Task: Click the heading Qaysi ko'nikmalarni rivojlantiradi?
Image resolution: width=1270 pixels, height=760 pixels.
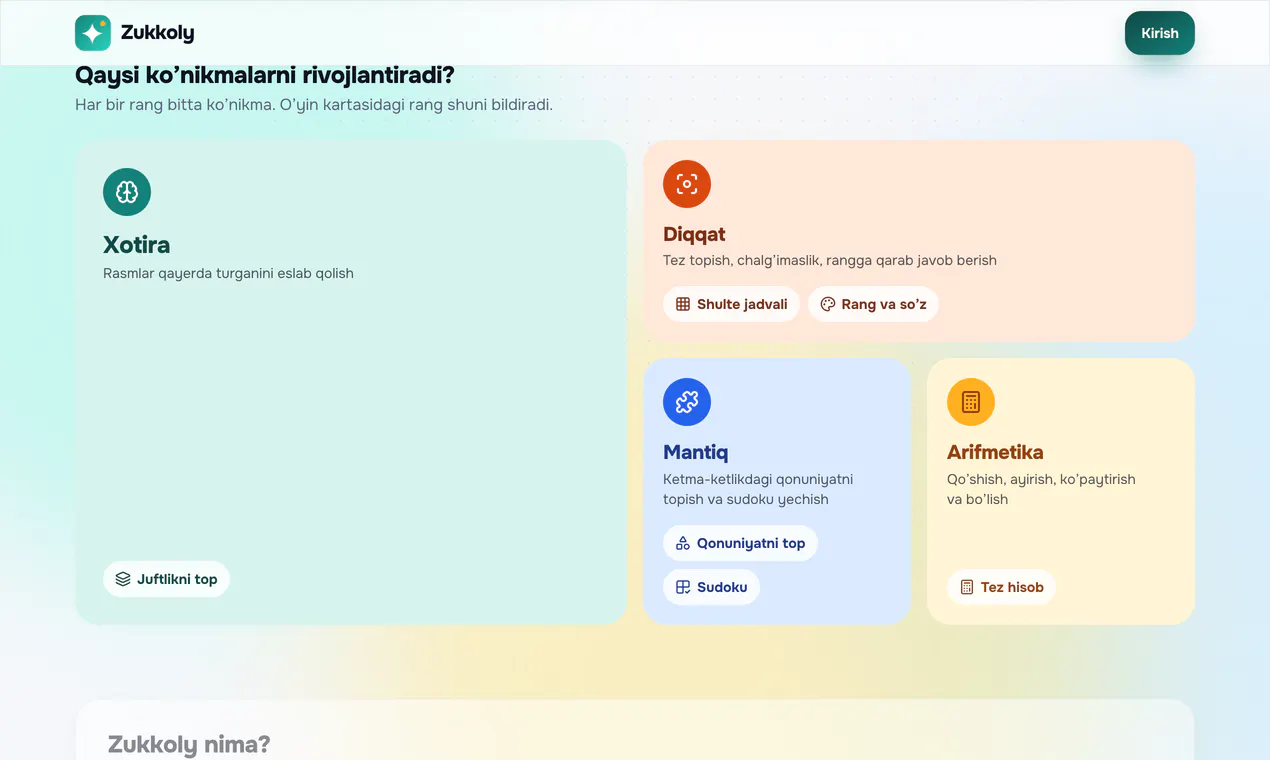Action: click(x=264, y=76)
